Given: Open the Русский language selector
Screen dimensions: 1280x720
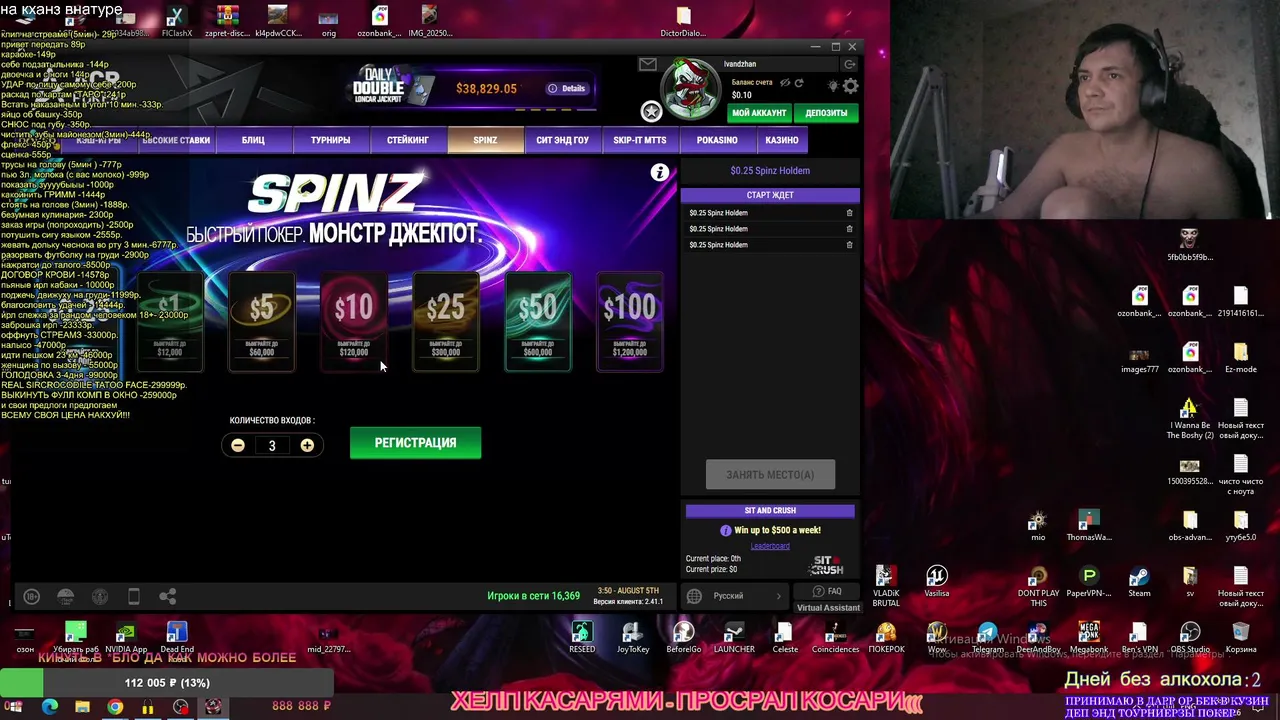Looking at the screenshot, I should 737,596.
